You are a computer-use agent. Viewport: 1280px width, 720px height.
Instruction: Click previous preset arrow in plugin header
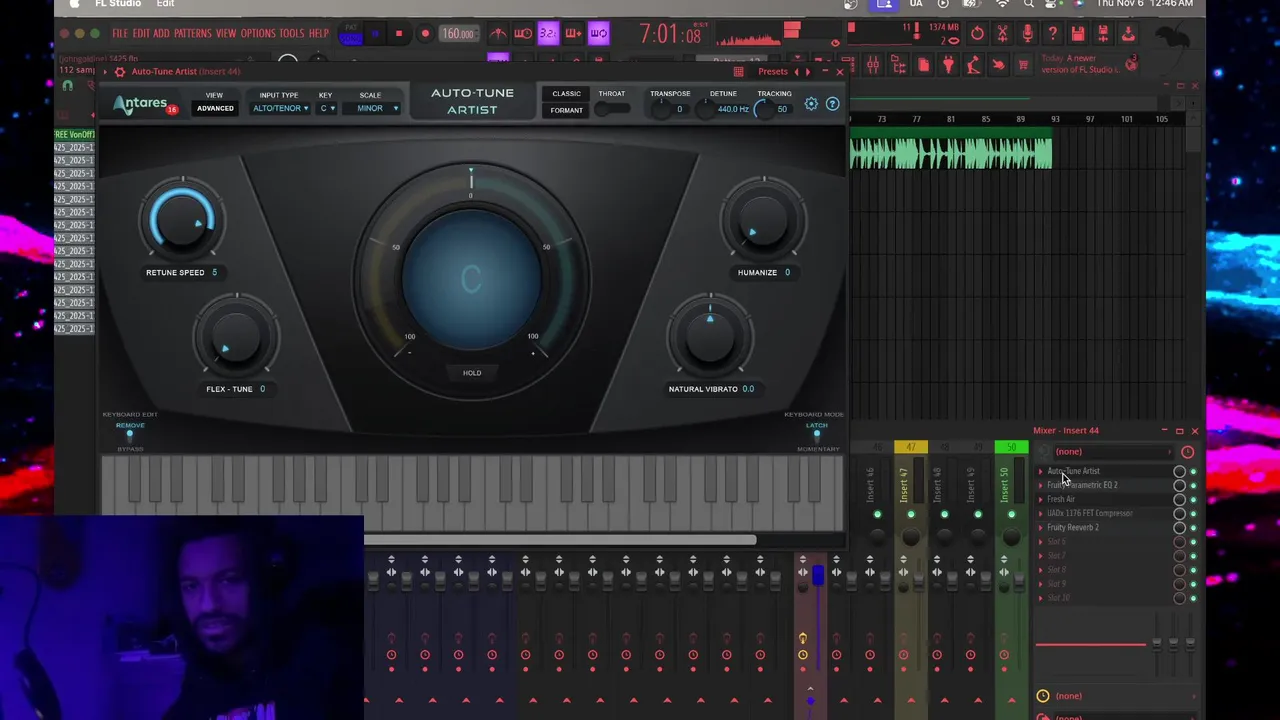click(x=796, y=72)
